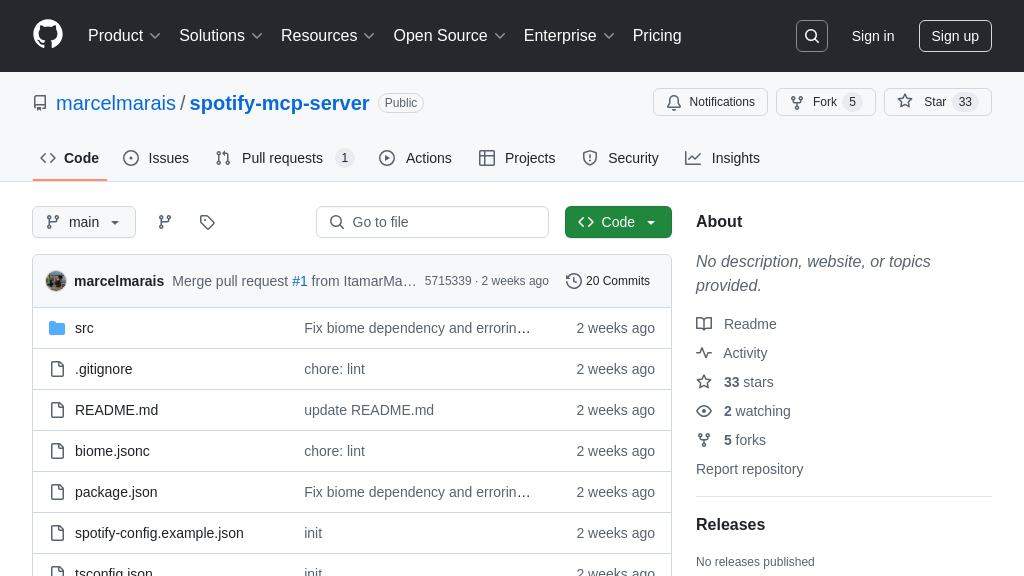Click the Activity pulse icon
1024x576 pixels.
[x=704, y=353]
